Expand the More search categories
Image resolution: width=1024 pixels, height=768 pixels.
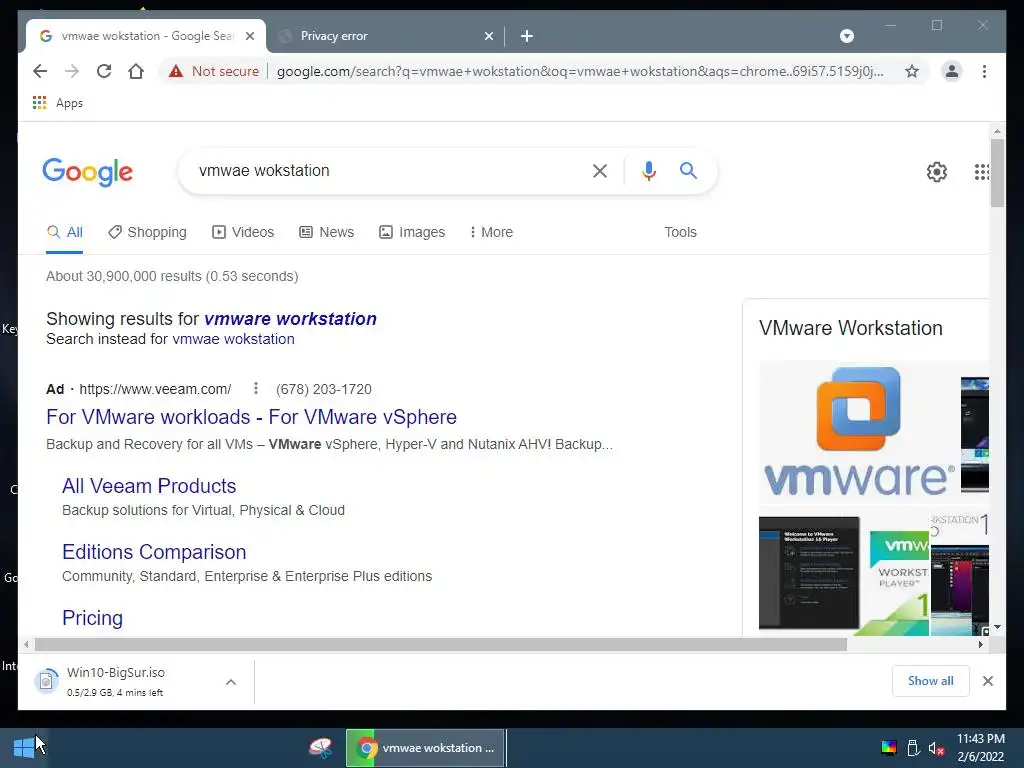(x=491, y=232)
